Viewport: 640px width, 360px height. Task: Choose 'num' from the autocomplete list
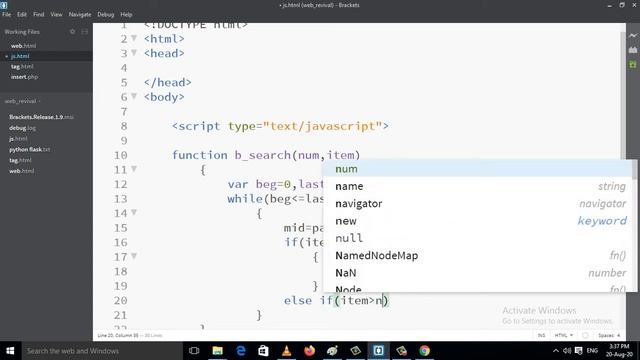(478, 169)
